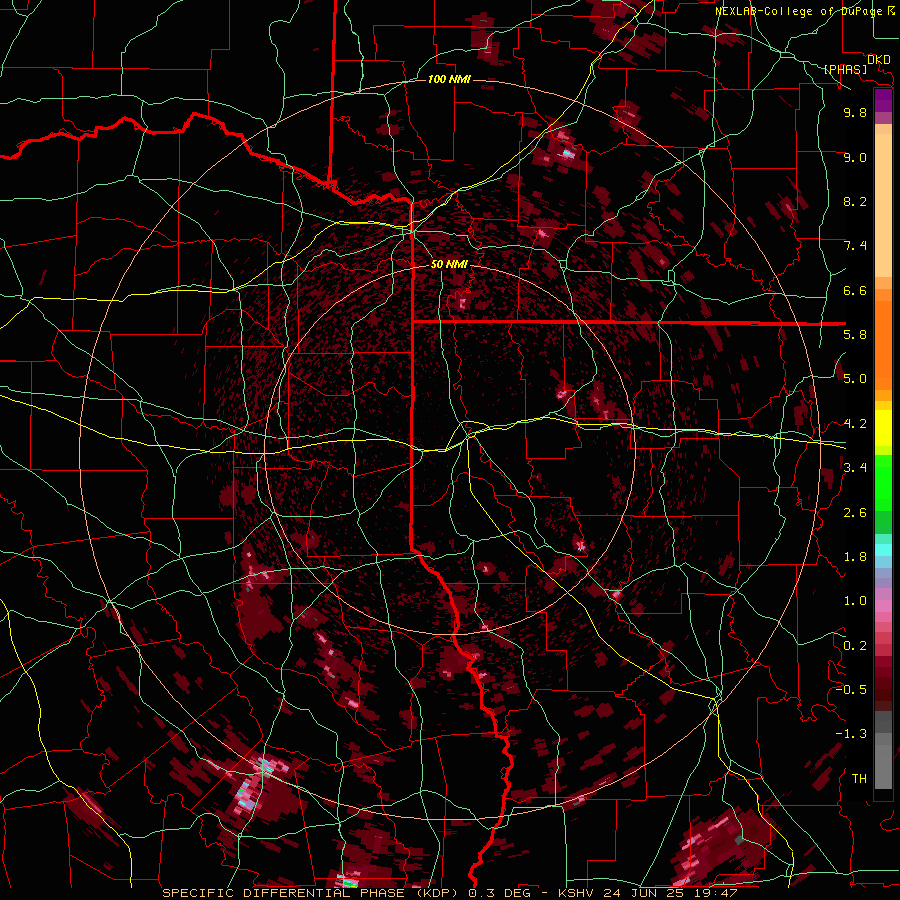Click the 9.0 scale value
Screen dimensions: 900x900
855,157
